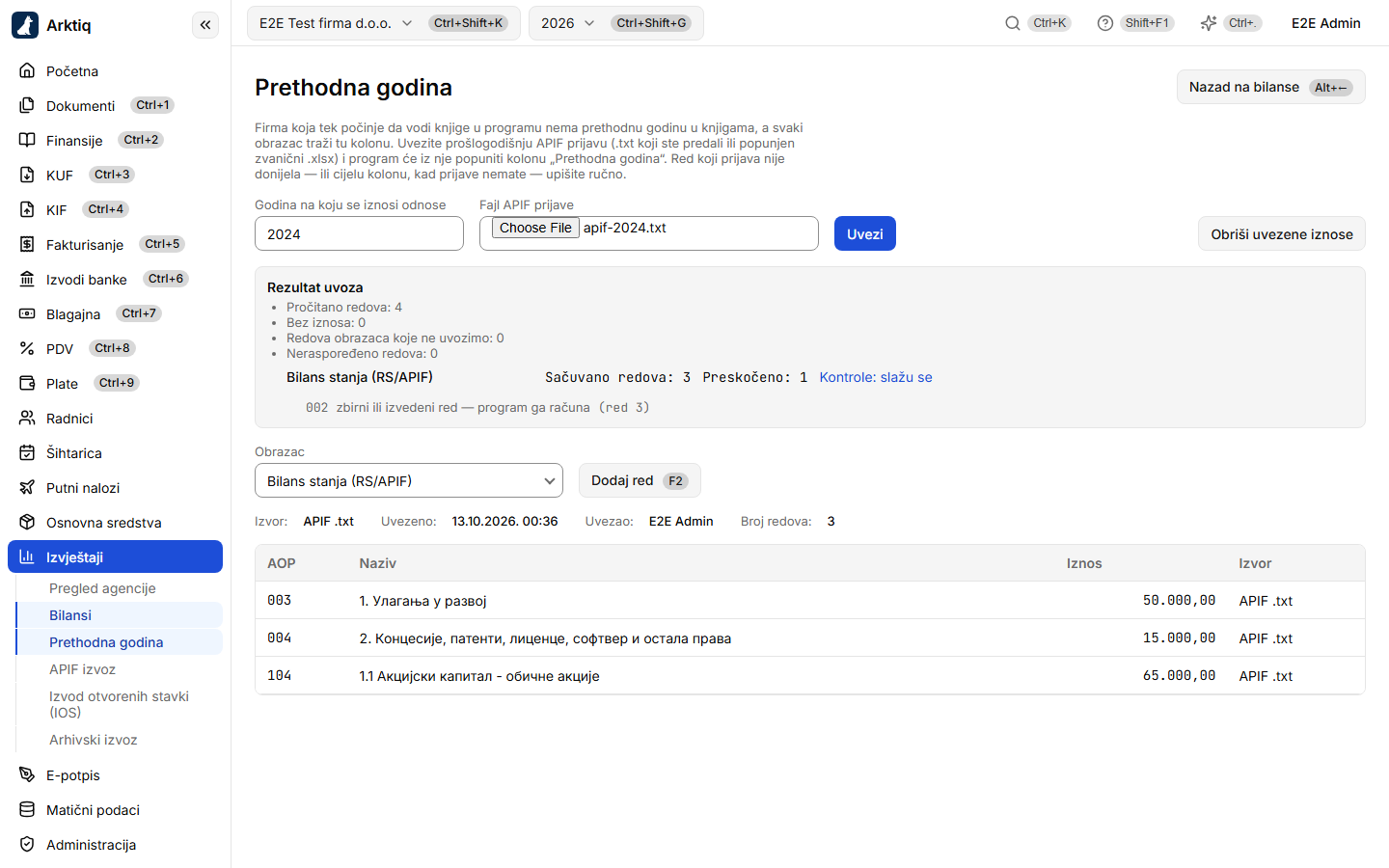
Task: Open Šihtarica timesheet calendar icon
Action: 27,452
